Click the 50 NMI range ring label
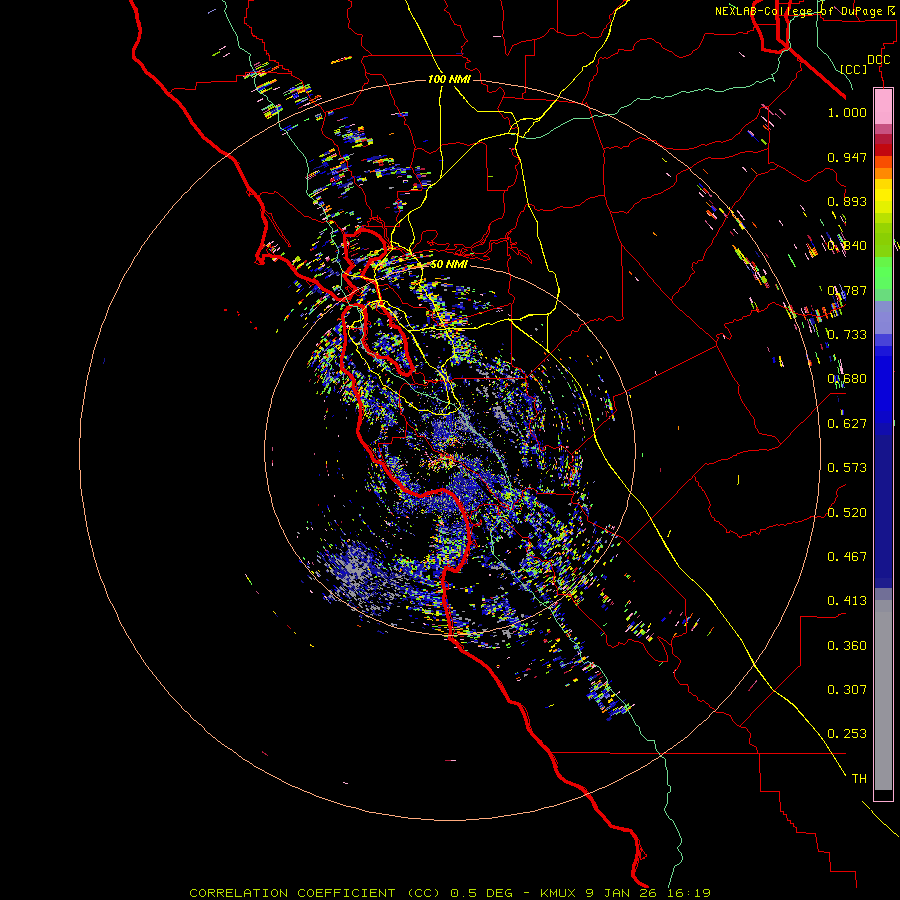 (449, 264)
